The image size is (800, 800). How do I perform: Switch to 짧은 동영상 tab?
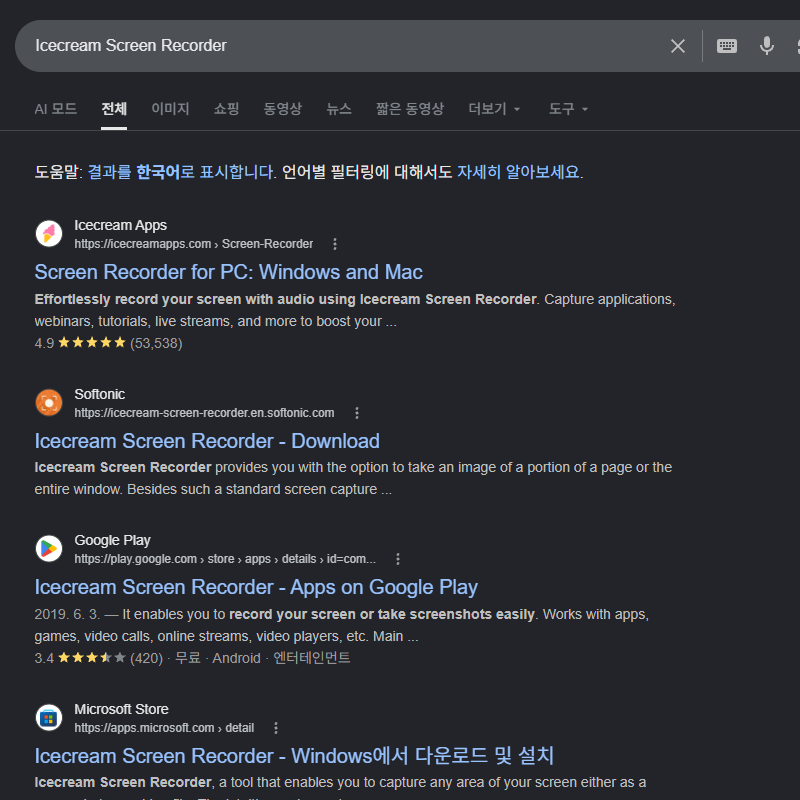point(410,109)
